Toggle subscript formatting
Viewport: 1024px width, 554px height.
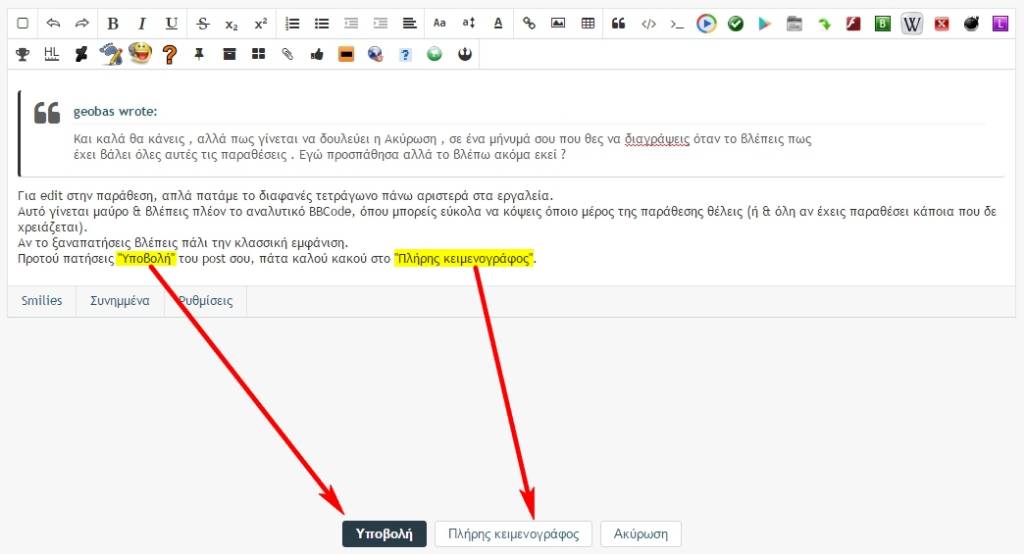(231, 24)
